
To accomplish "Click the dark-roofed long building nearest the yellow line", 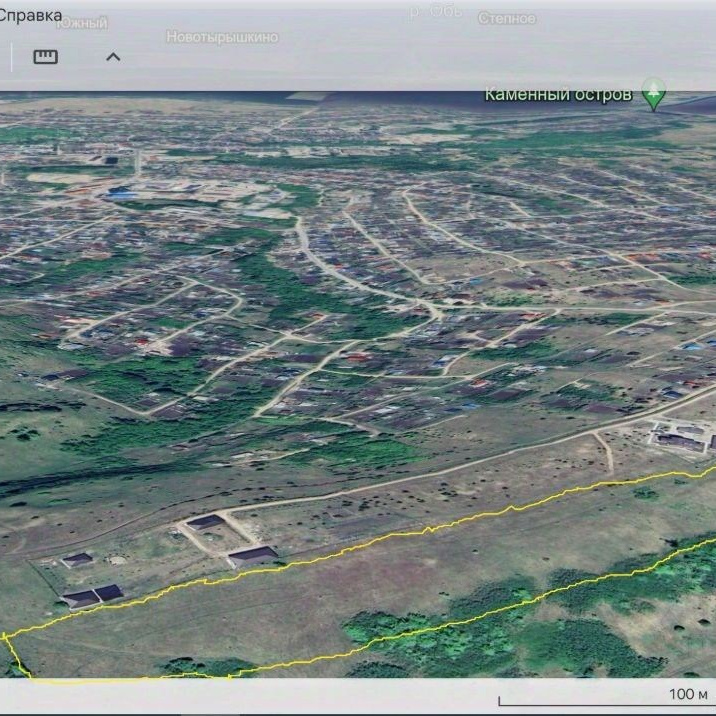I will point(252,555).
